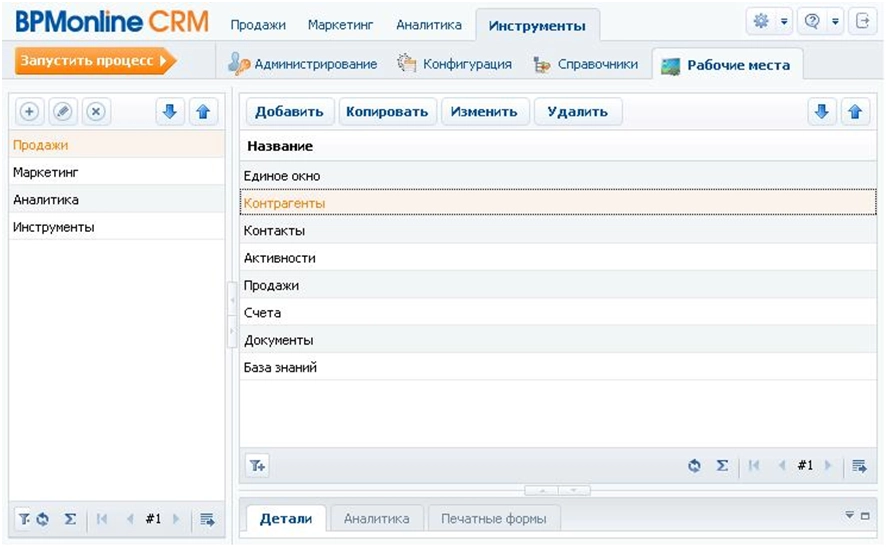The height and width of the screenshot is (549, 888).
Task: Open the Маркетинг top menu
Action: pyautogui.click(x=340, y=25)
